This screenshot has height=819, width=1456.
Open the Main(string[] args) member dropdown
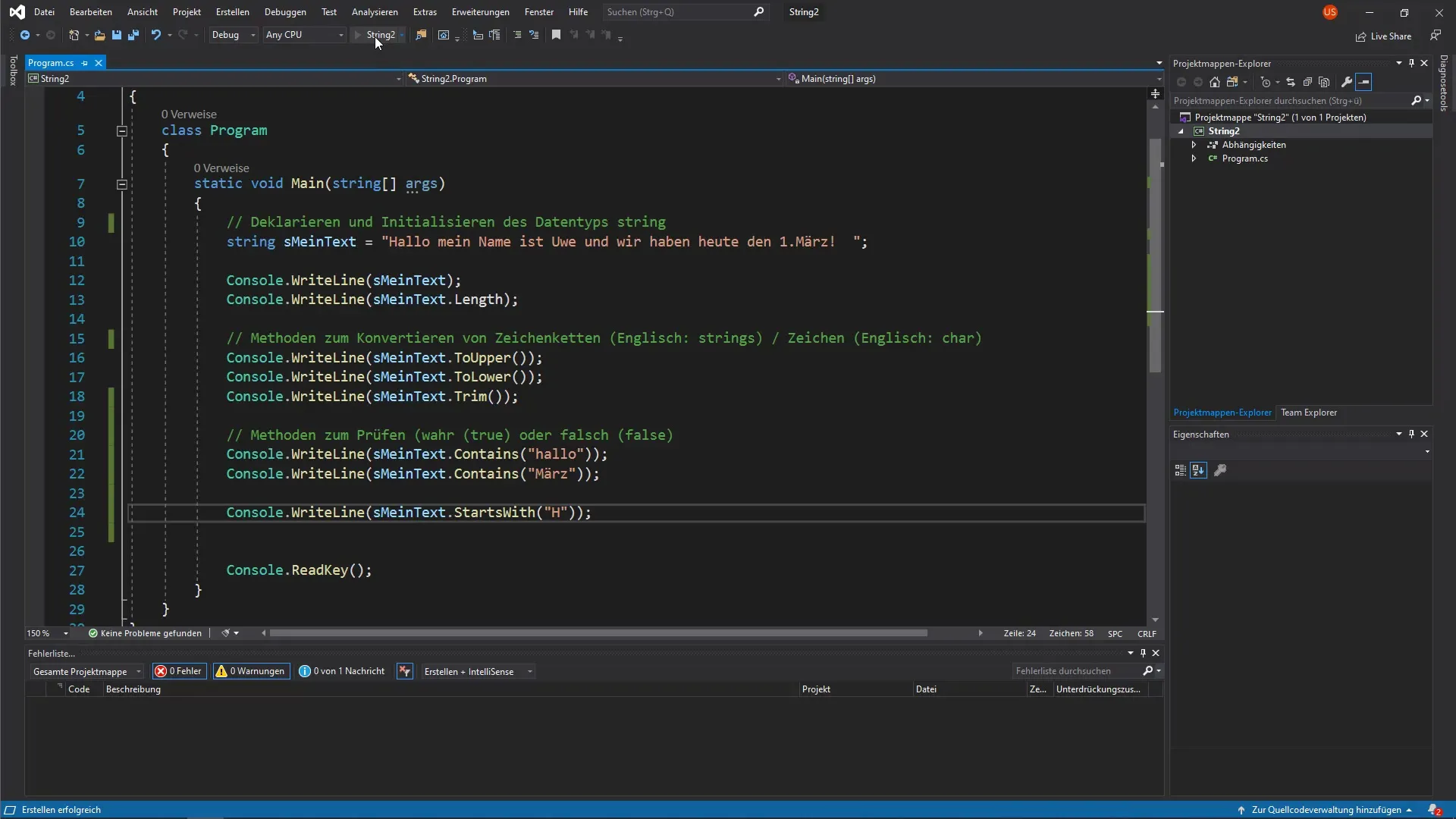pos(974,79)
